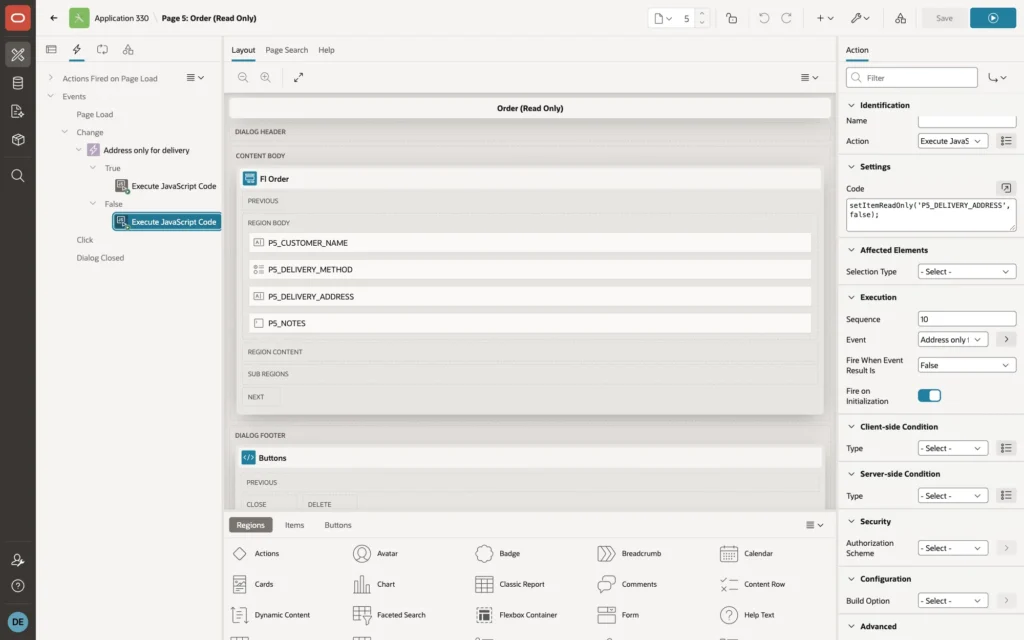Expand Actions Fired on Page Load node
Screen dimensions: 1024x640
[x=50, y=78]
